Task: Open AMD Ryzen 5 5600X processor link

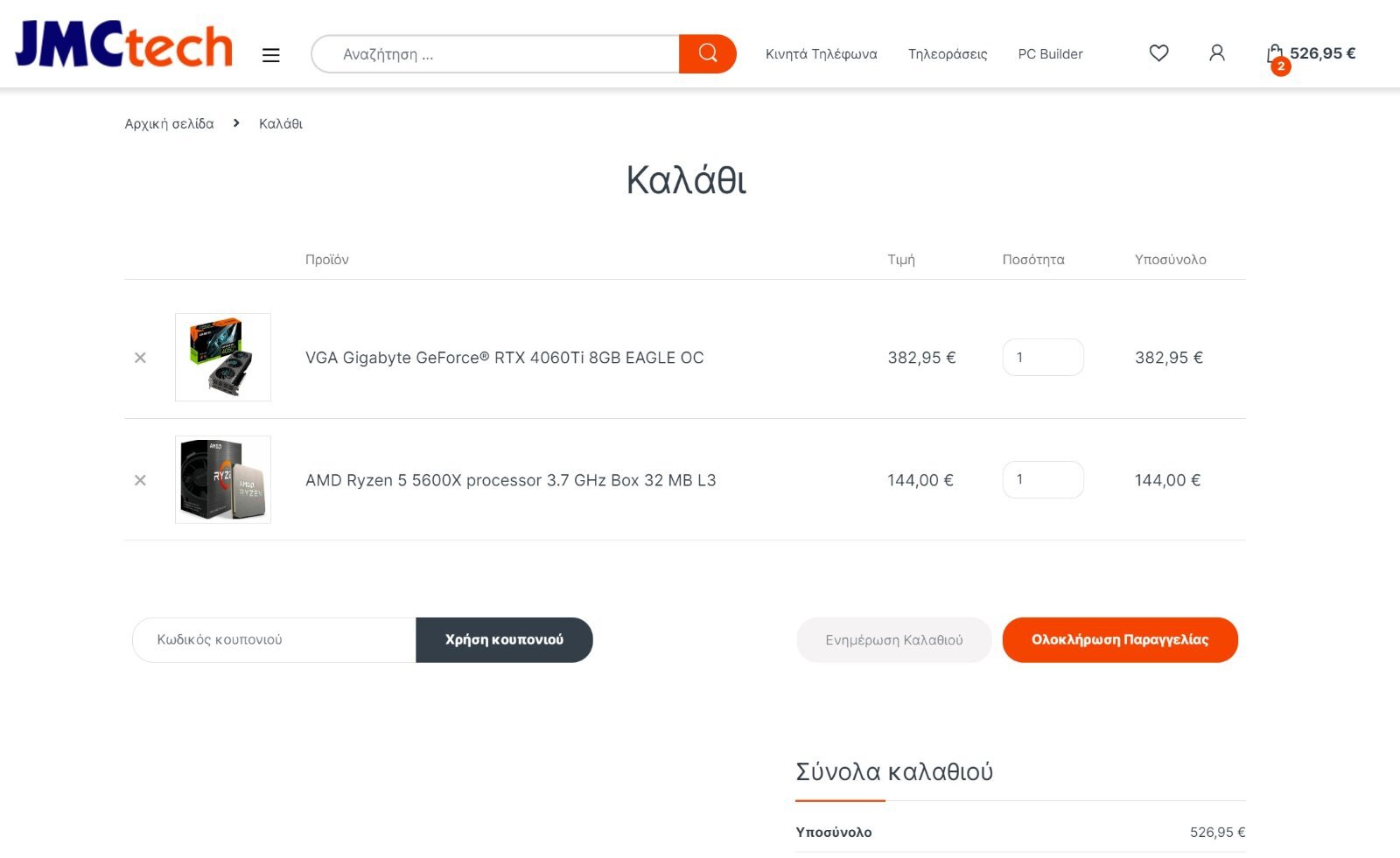Action: pos(510,480)
